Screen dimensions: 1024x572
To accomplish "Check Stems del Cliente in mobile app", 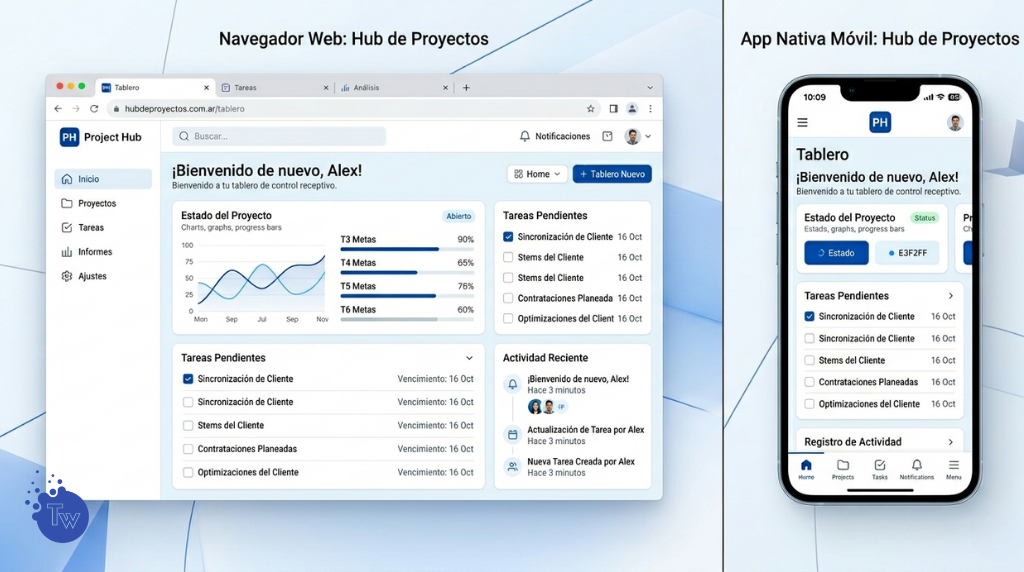I will (809, 360).
